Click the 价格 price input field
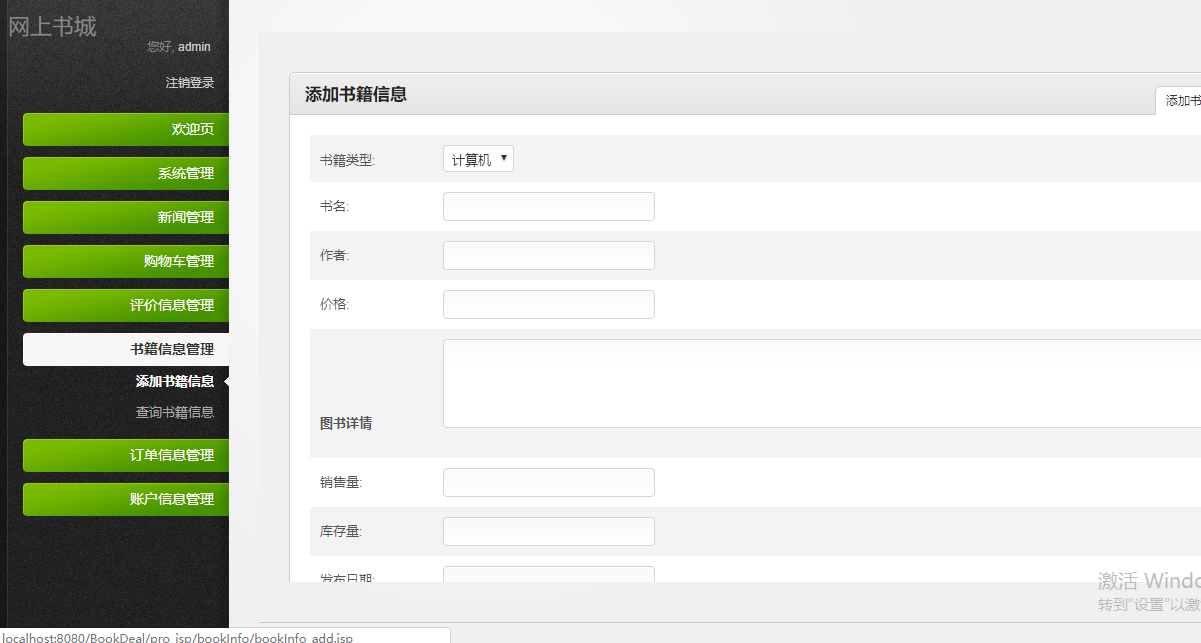 [548, 304]
